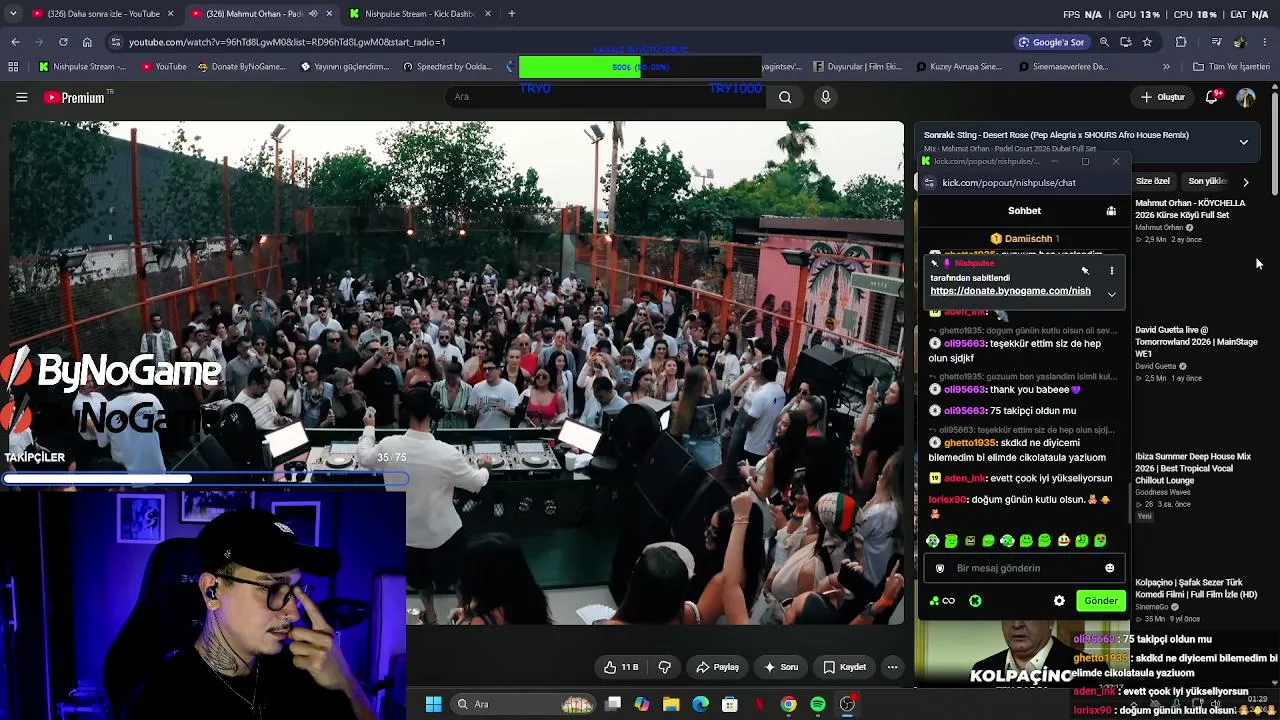The height and width of the screenshot is (720, 1280).
Task: Open Chrome home page button
Action: pyautogui.click(x=87, y=42)
